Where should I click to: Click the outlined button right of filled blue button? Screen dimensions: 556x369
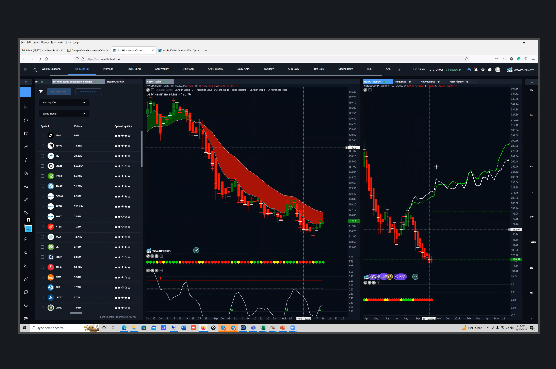tap(88, 91)
